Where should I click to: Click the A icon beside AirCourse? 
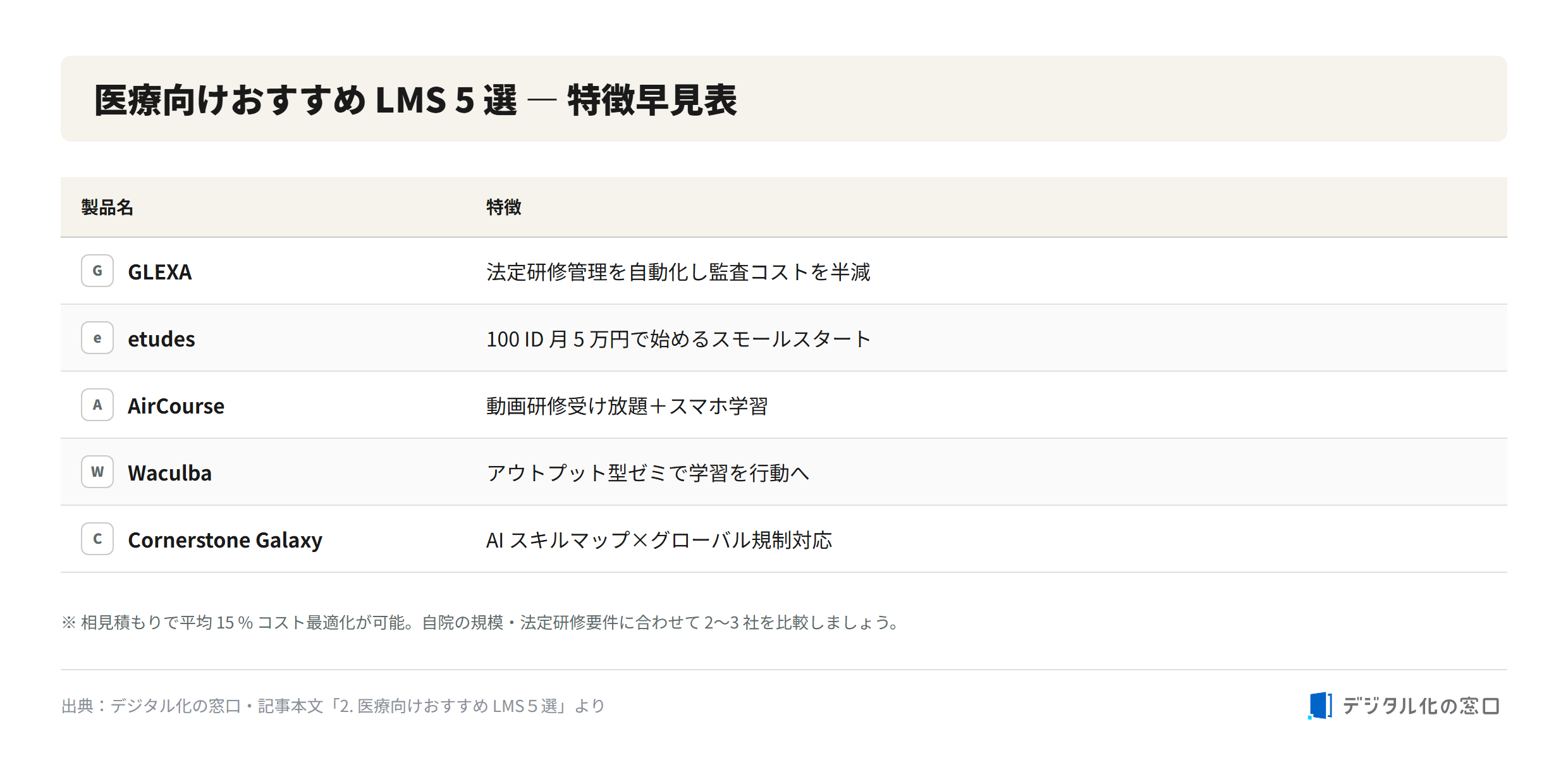pos(97,405)
